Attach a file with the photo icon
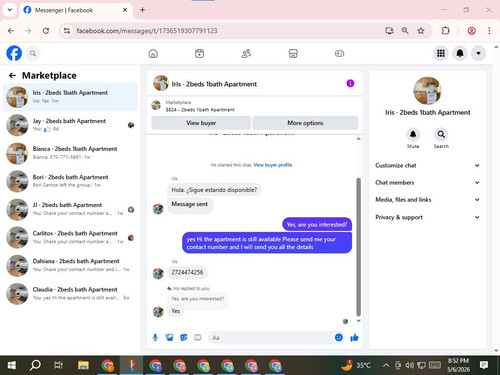The width and height of the screenshot is (500, 375). [x=170, y=338]
